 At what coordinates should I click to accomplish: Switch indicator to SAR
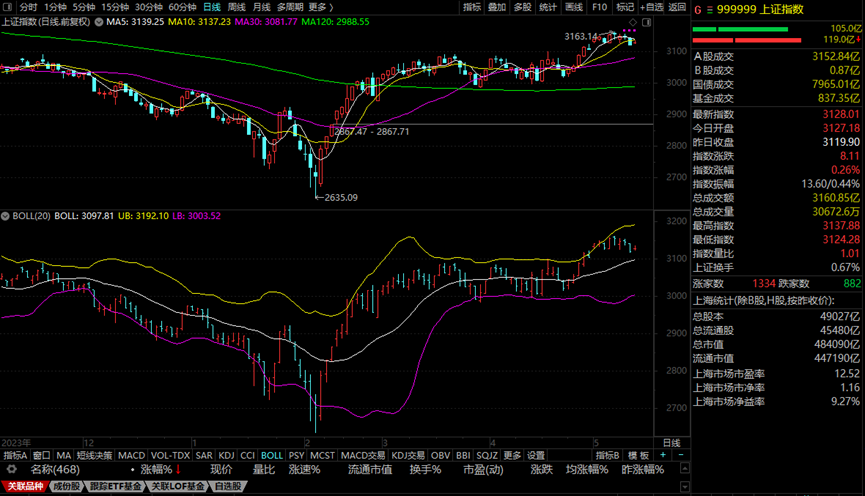tap(204, 455)
